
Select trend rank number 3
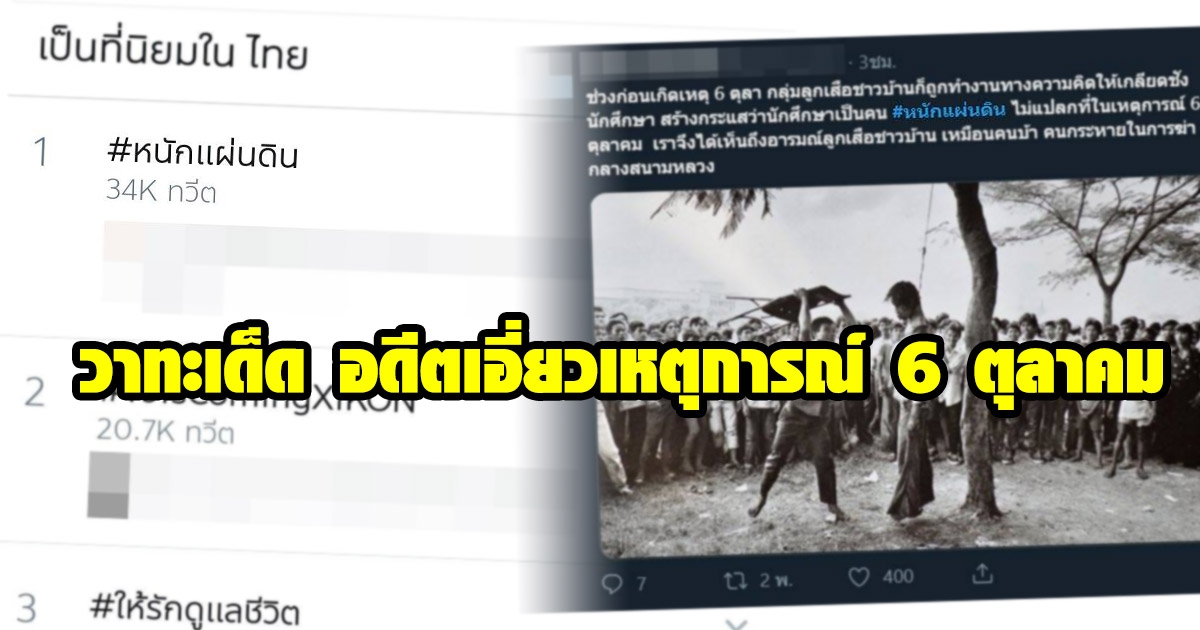29,608
